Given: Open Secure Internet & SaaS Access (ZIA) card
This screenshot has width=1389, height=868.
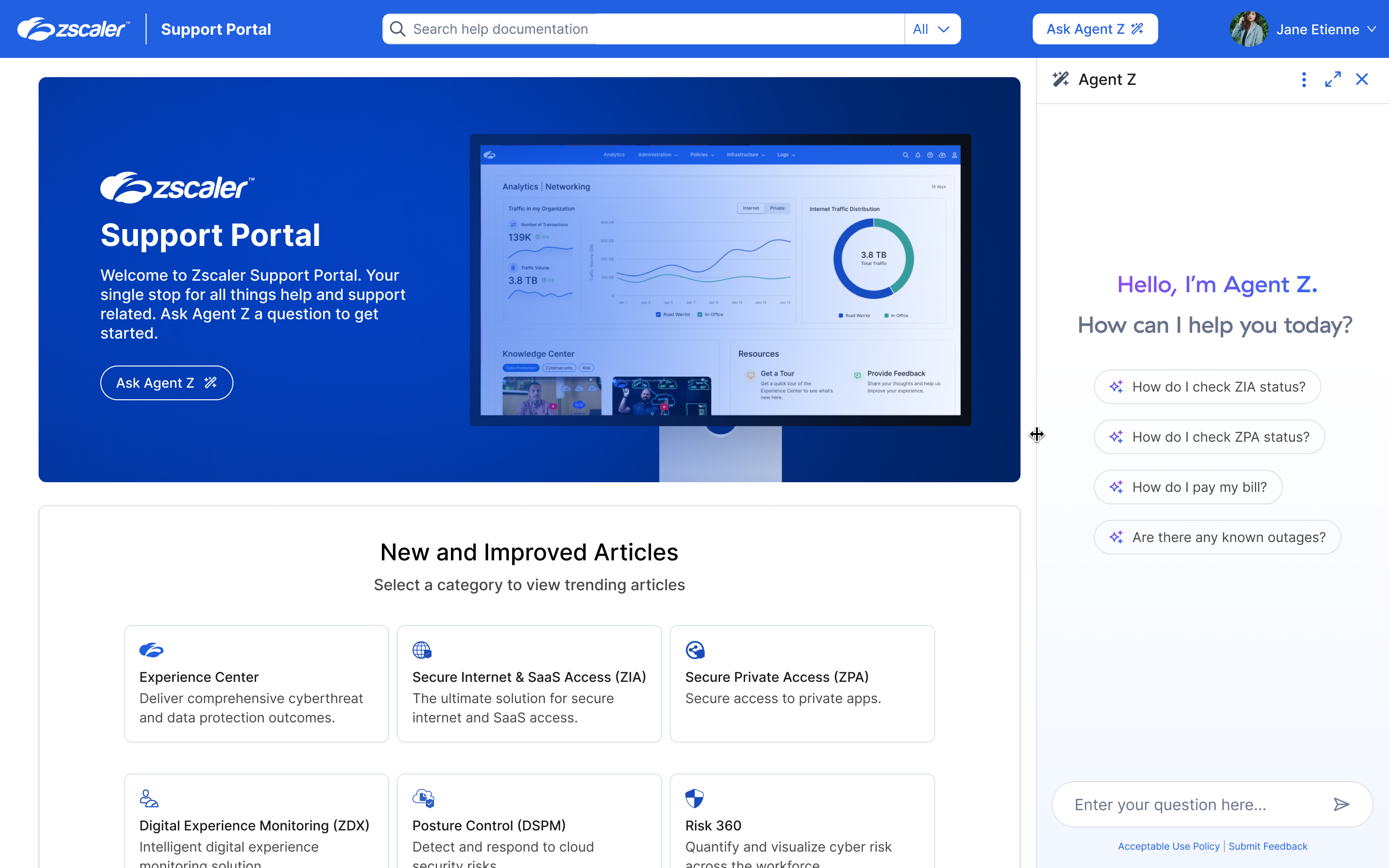Looking at the screenshot, I should click(x=529, y=684).
